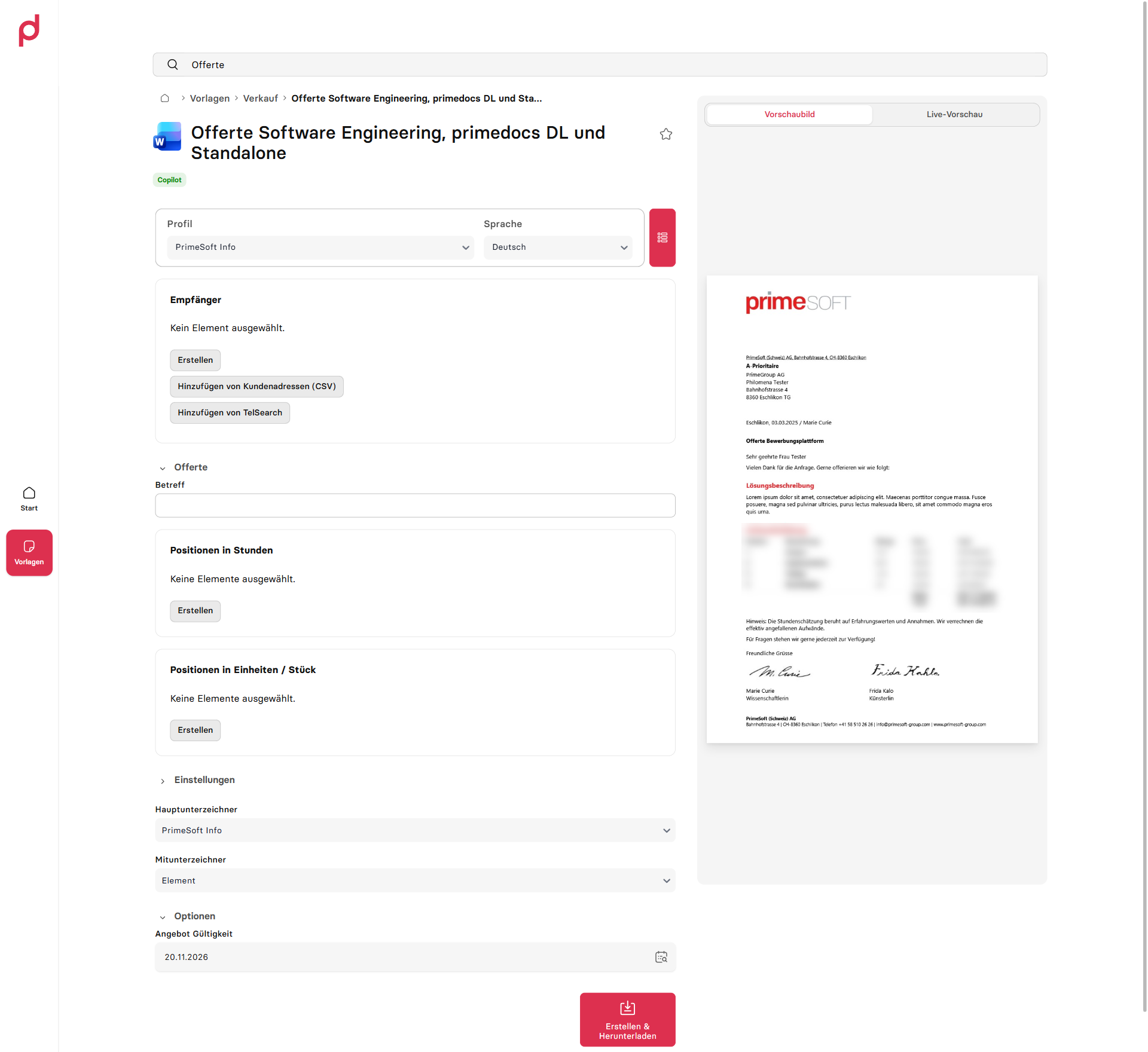Click Hinzufügen von Kundenadressen (CSV)
The height and width of the screenshot is (1052, 1148).
coord(257,387)
